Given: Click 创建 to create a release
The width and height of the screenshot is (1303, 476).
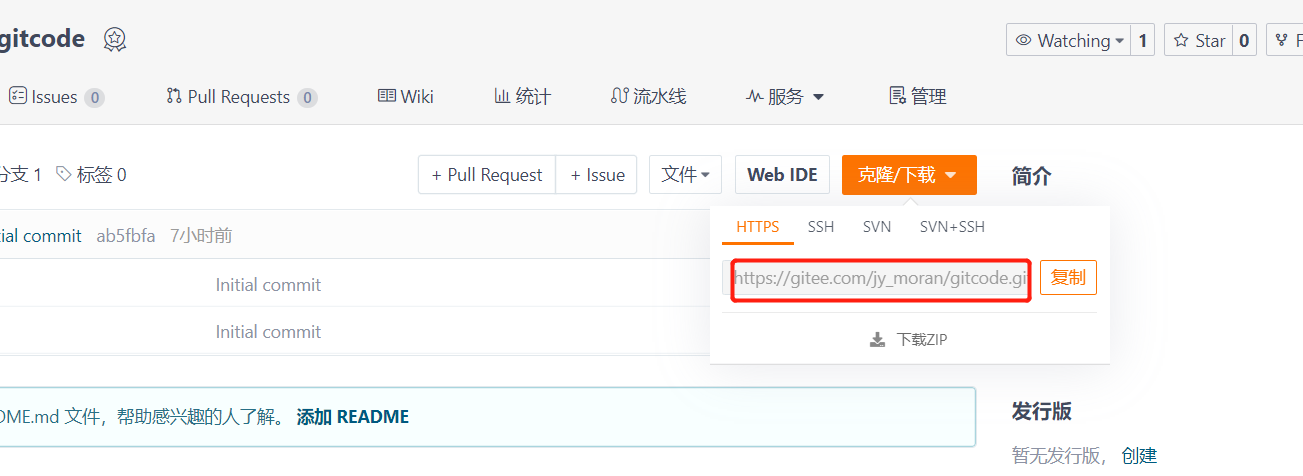Looking at the screenshot, I should tap(1139, 455).
